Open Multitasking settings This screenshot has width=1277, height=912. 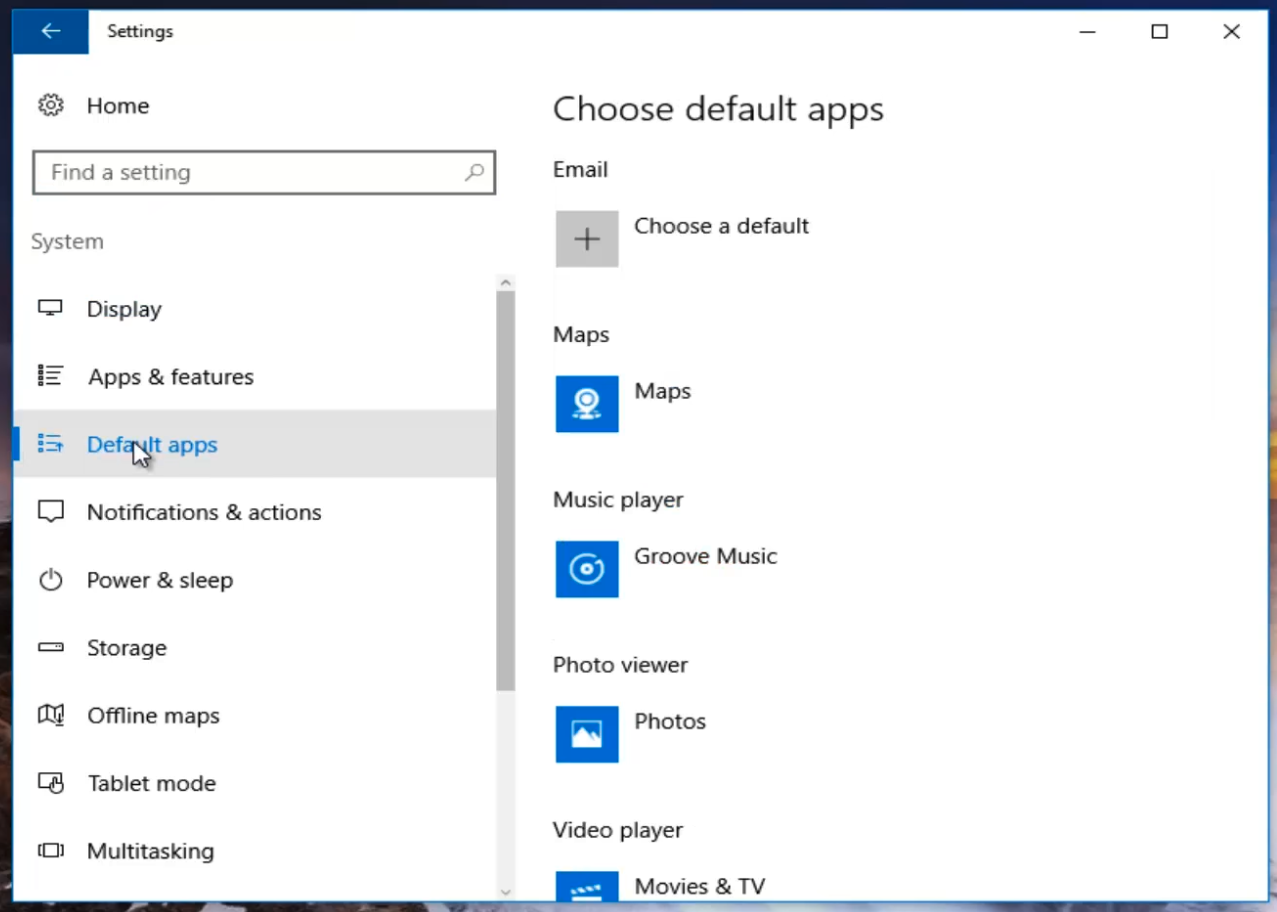point(151,851)
